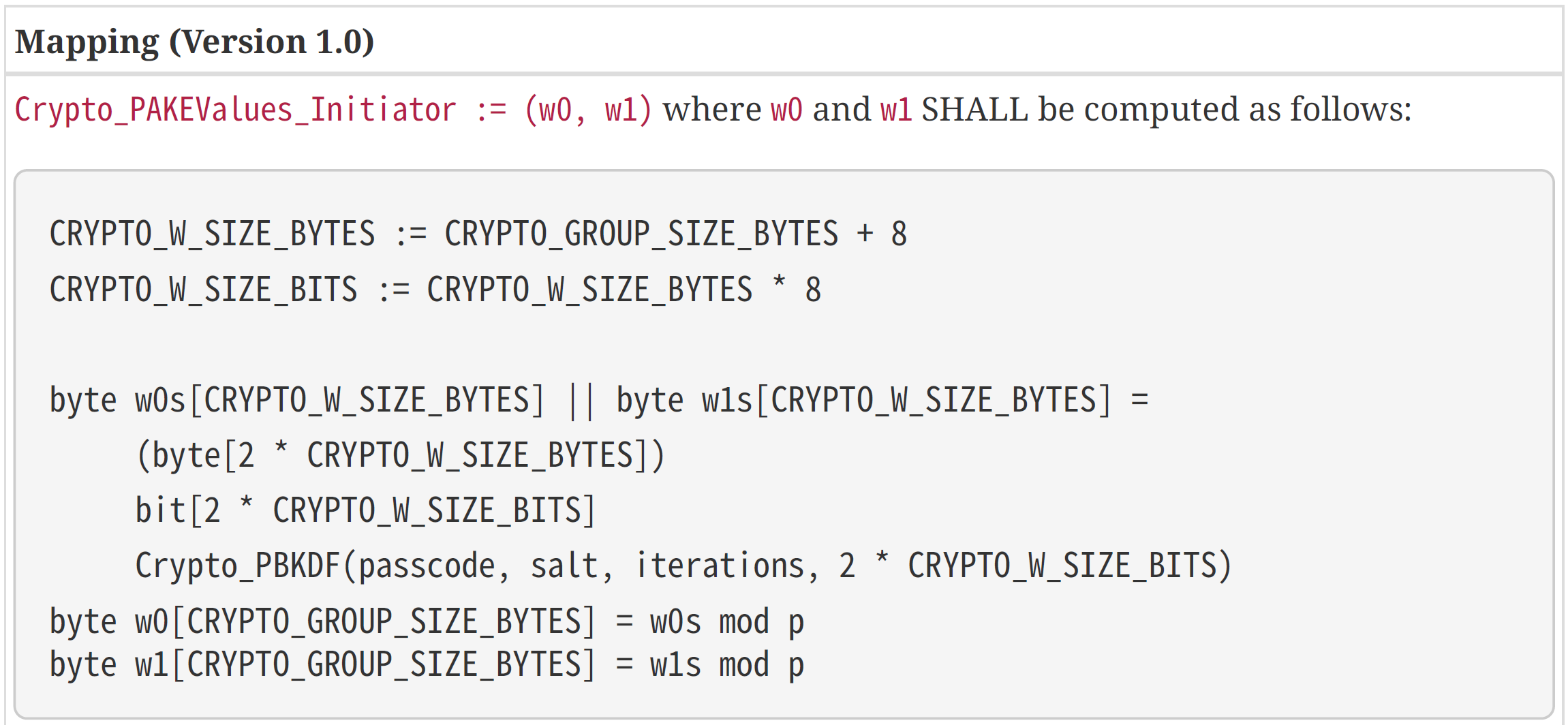The width and height of the screenshot is (1568, 725).
Task: Click the plus sign in first code line
Action: [865, 234]
